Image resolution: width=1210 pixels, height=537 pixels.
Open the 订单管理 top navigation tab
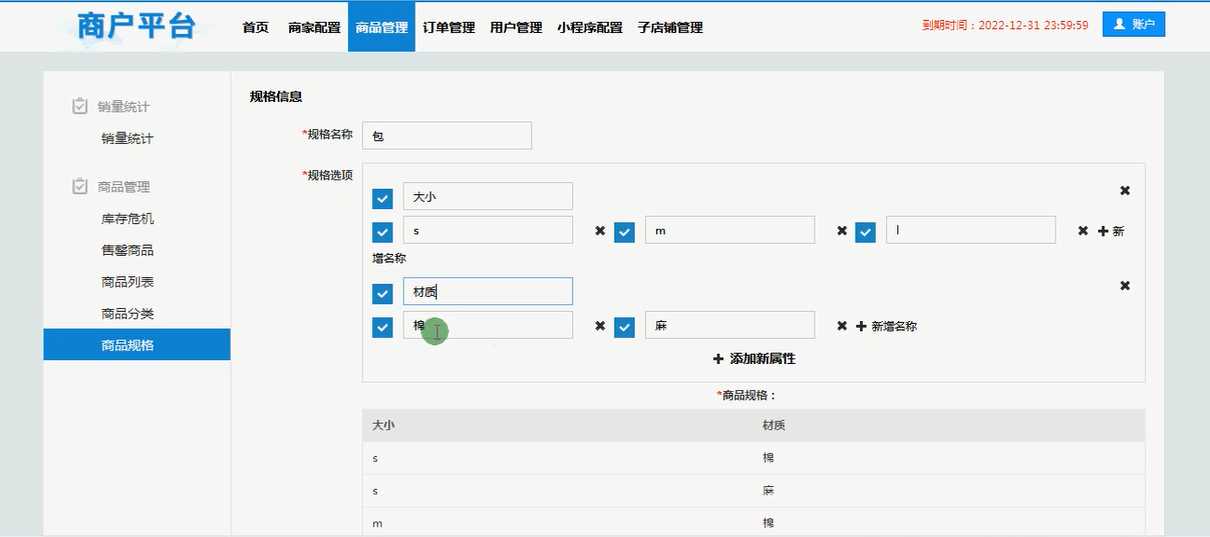click(x=448, y=28)
